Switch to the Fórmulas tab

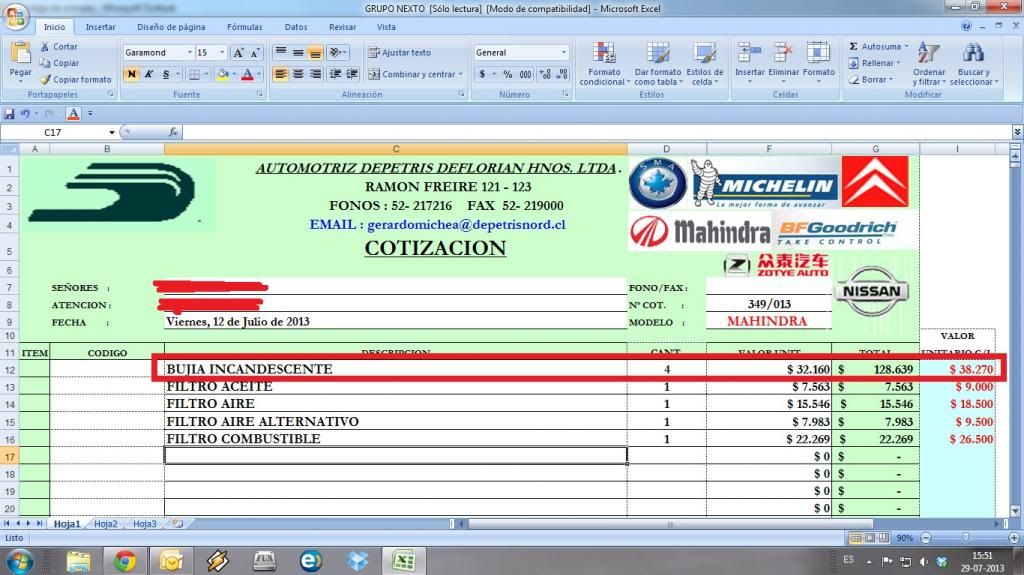245,27
